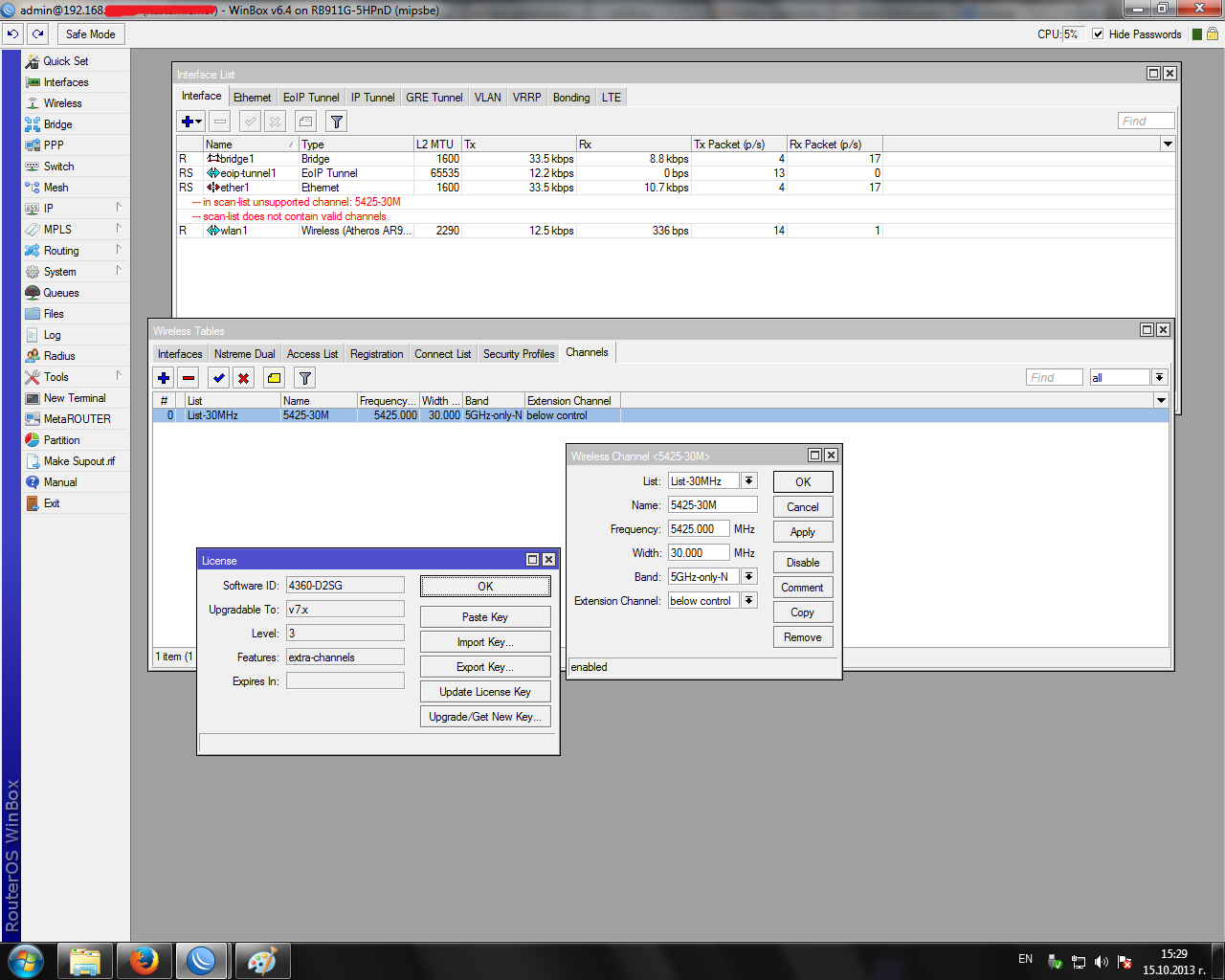Image resolution: width=1225 pixels, height=980 pixels.
Task: Open the 'all' filter dropdown in Wireless Tables
Action: tap(1159, 377)
